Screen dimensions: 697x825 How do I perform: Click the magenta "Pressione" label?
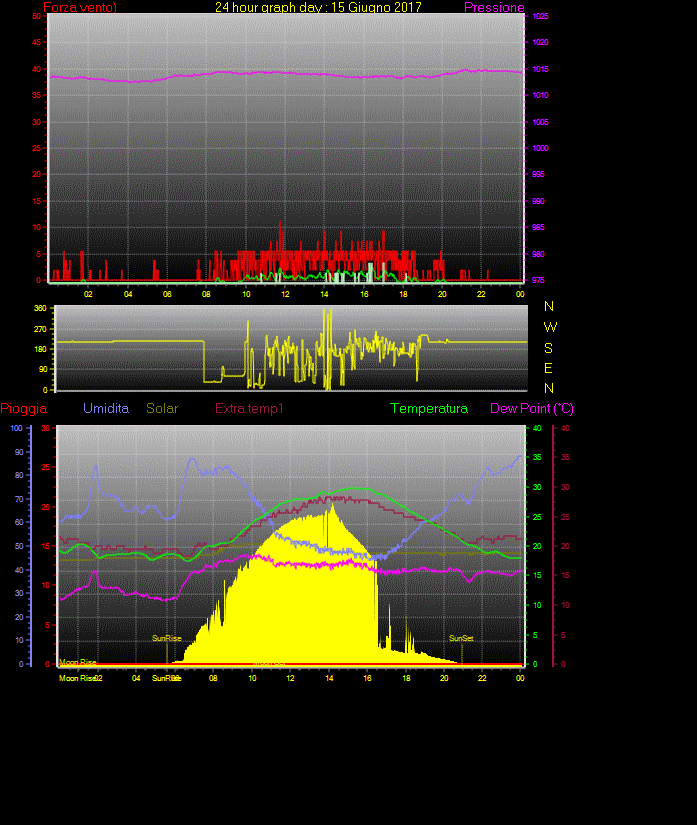pyautogui.click(x=494, y=7)
